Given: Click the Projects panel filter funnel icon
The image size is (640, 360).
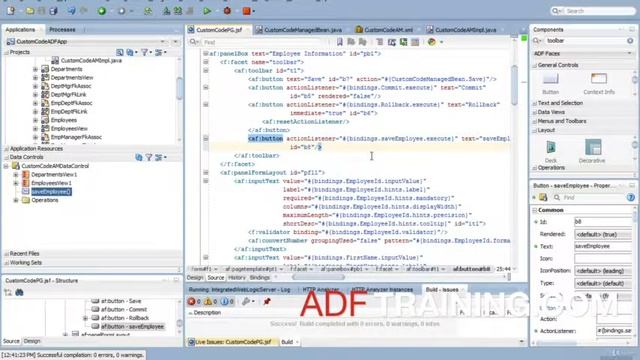Looking at the screenshot, I should 144,52.
